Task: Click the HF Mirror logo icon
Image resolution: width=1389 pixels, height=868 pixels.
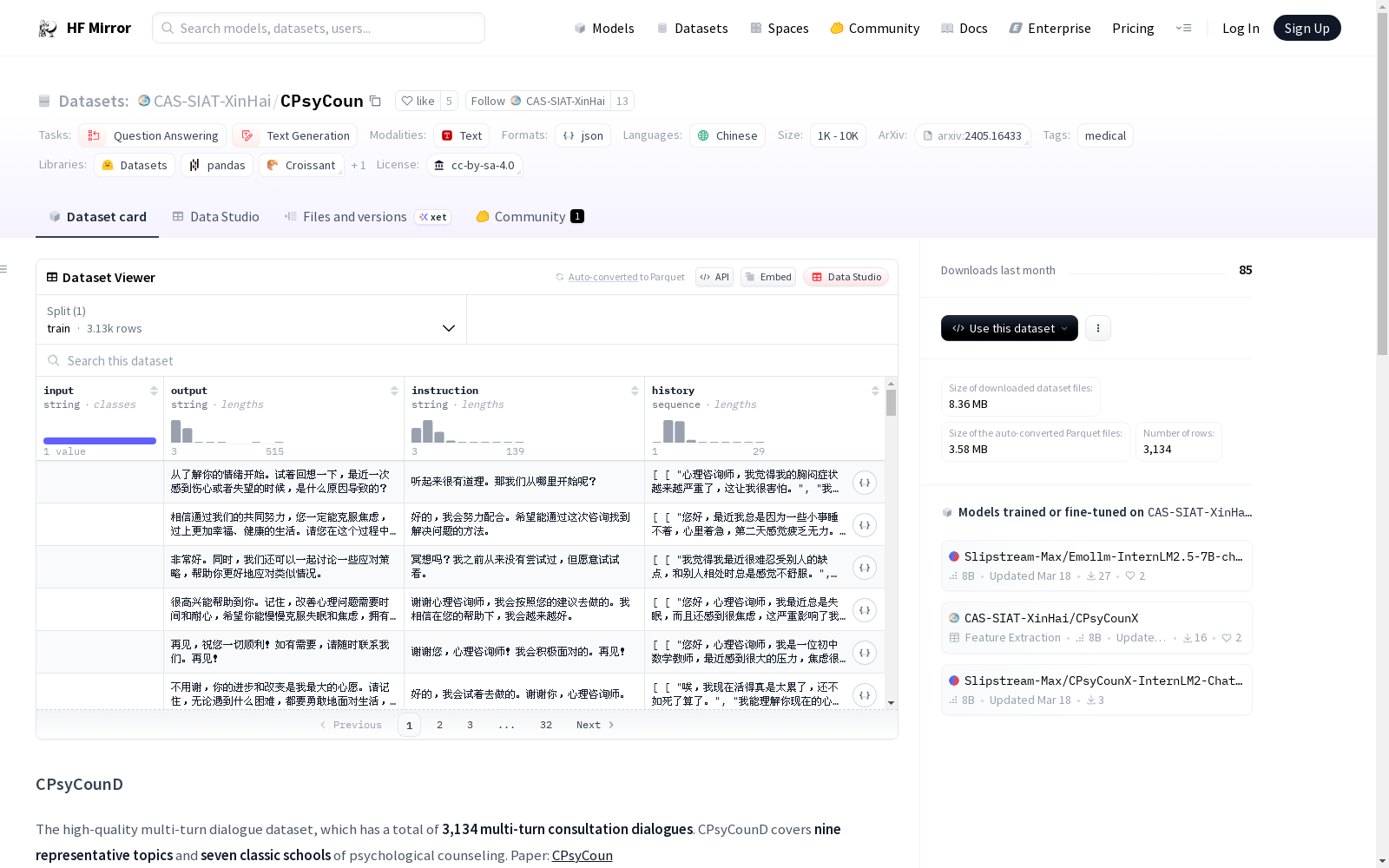Action: click(48, 29)
